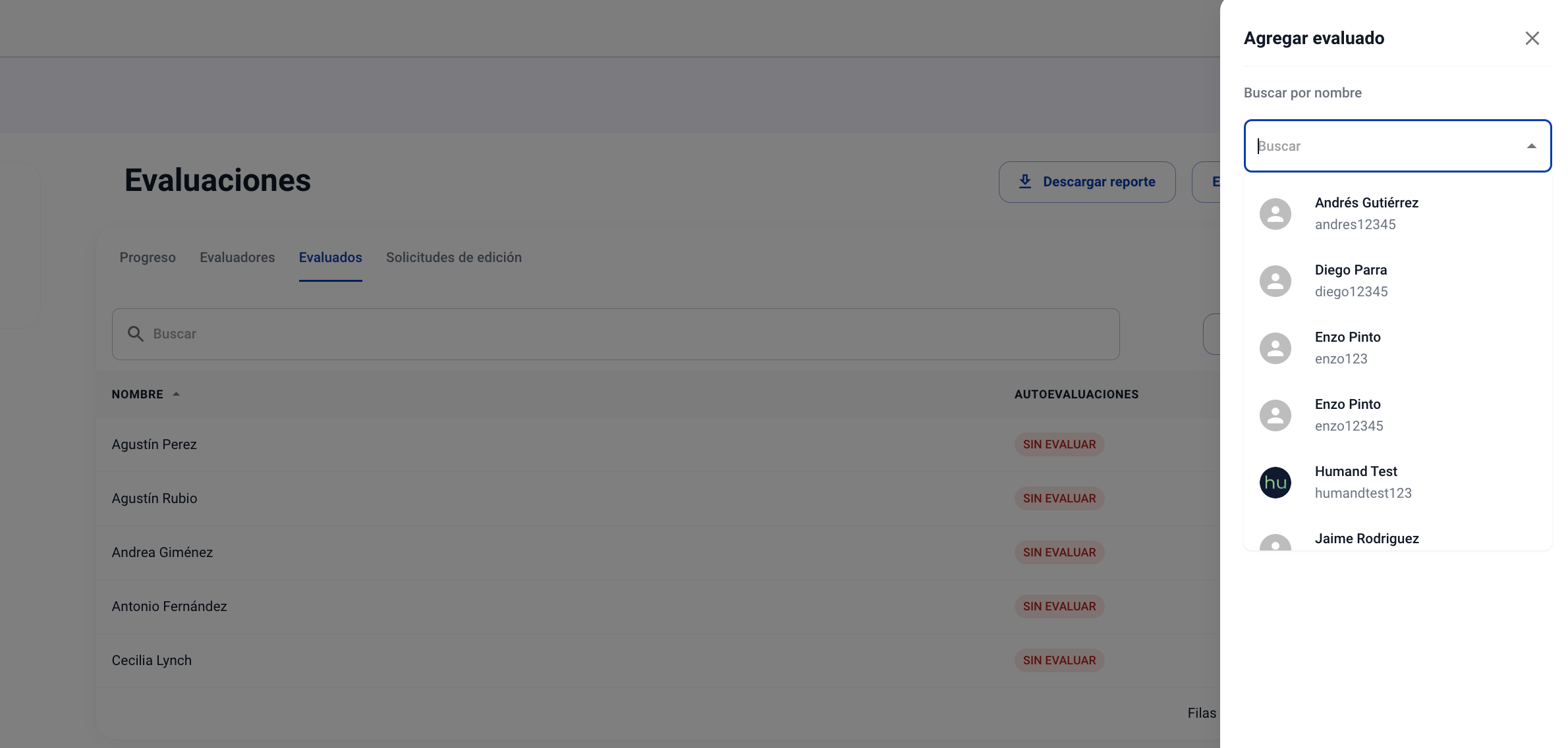Viewport: 1568px width, 748px height.
Task: Click avatar of Enzo Pinto enzo123
Action: [1275, 348]
